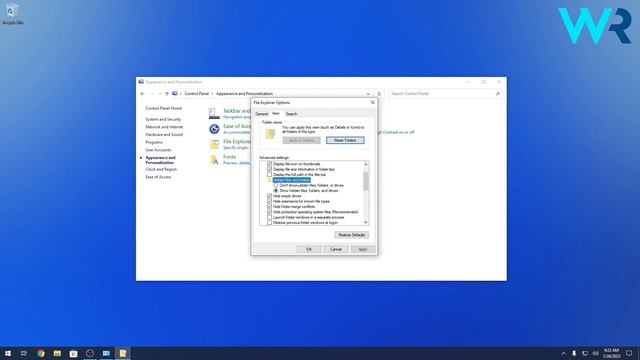Viewport: 640px width, 360px height.
Task: Click the Back arrow in Control Panel
Action: [x=142, y=94]
